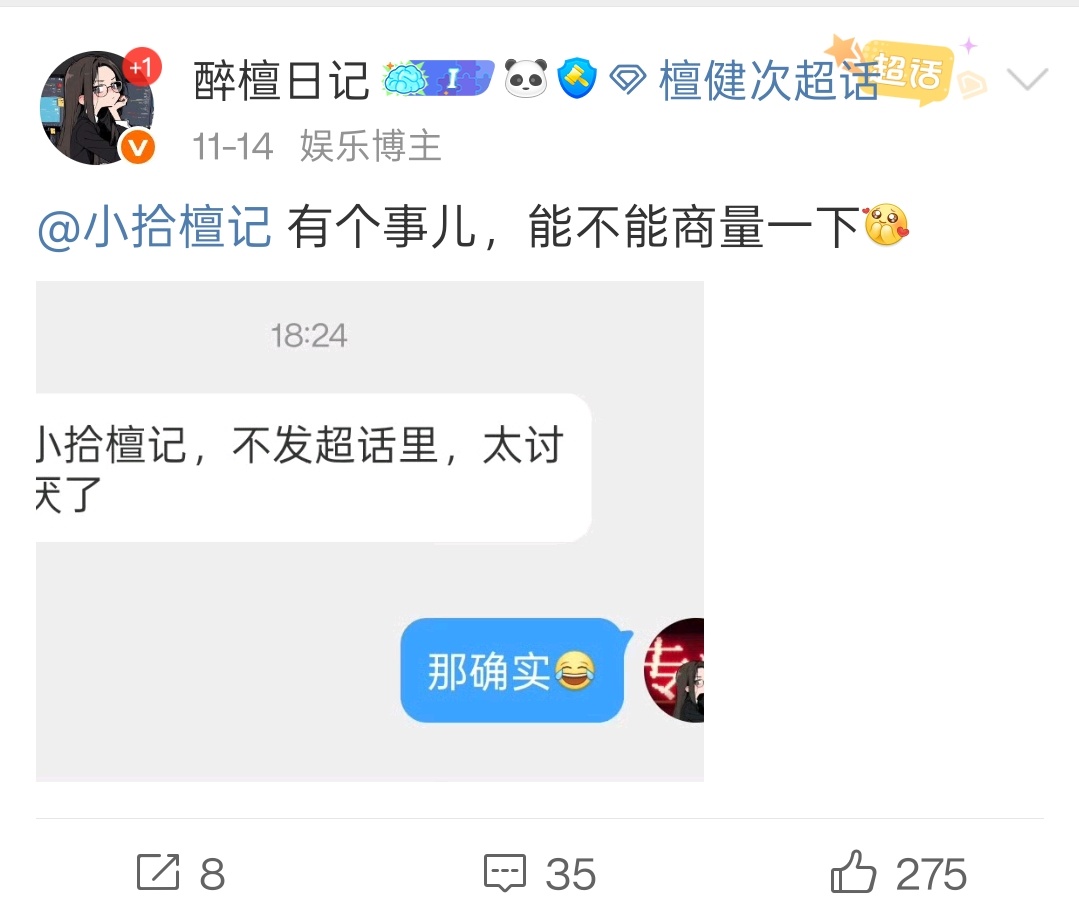Tap the yellow 超话 sticker badge
Viewport: 1079px width, 905px height.
pos(908,72)
